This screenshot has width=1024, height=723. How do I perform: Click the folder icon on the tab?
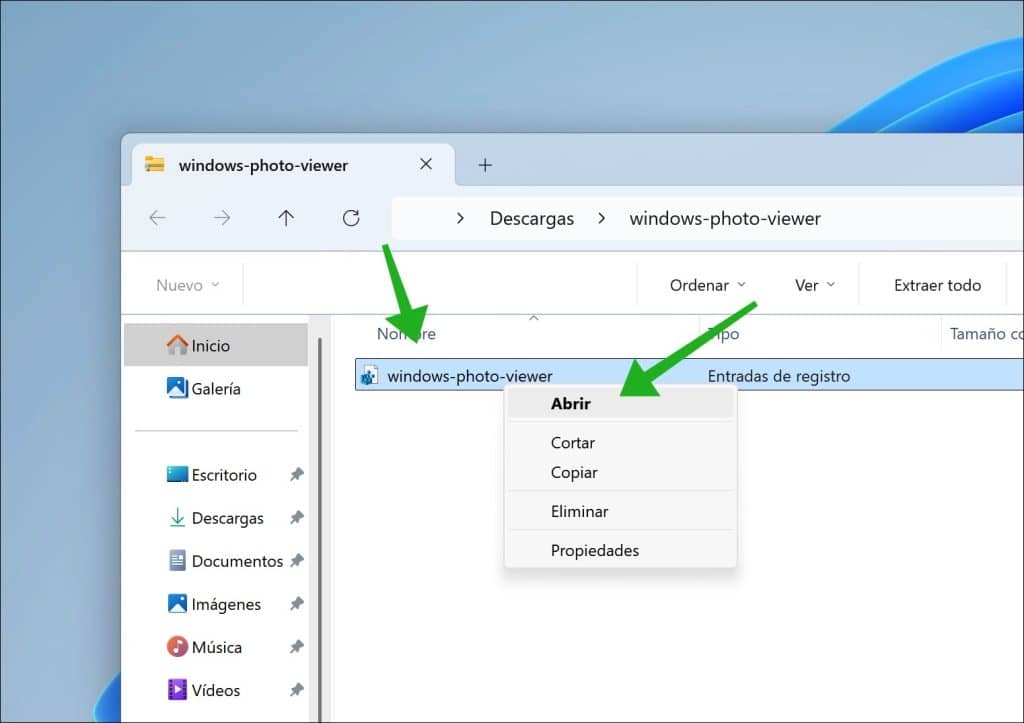coord(155,164)
